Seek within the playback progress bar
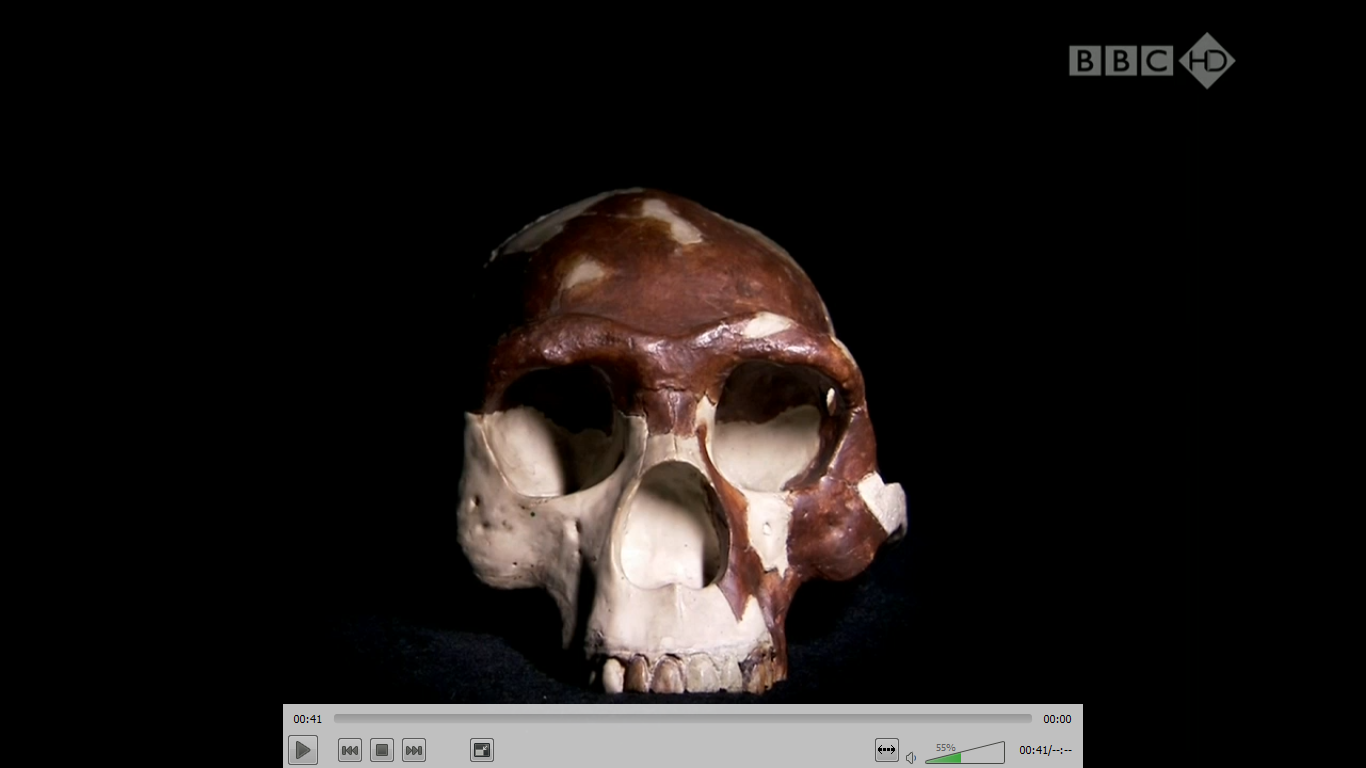 pos(683,718)
